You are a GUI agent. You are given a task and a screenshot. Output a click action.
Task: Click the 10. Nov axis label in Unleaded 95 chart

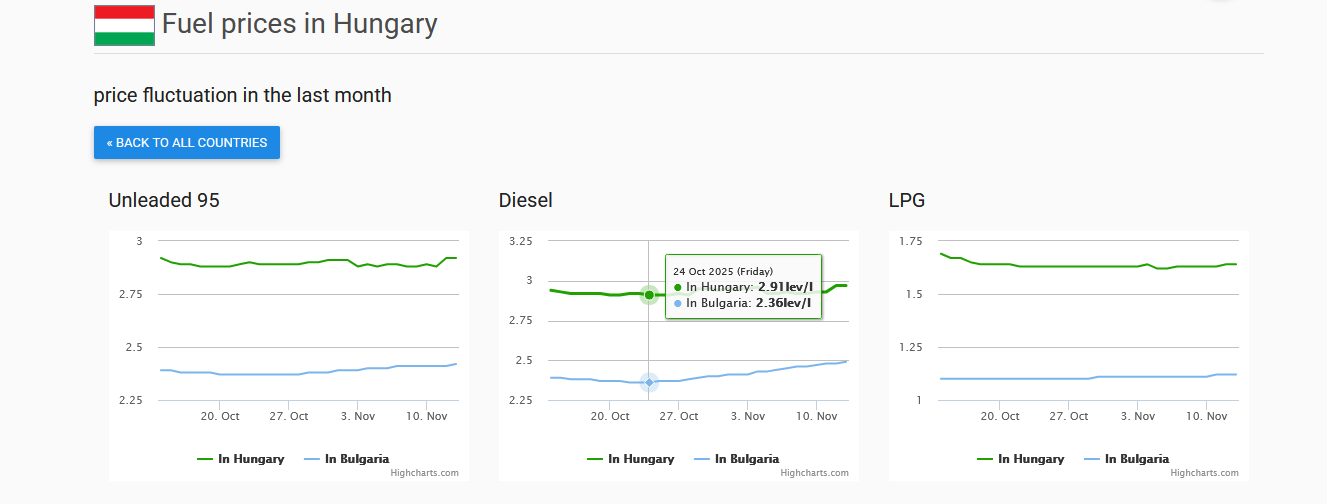pyautogui.click(x=427, y=416)
